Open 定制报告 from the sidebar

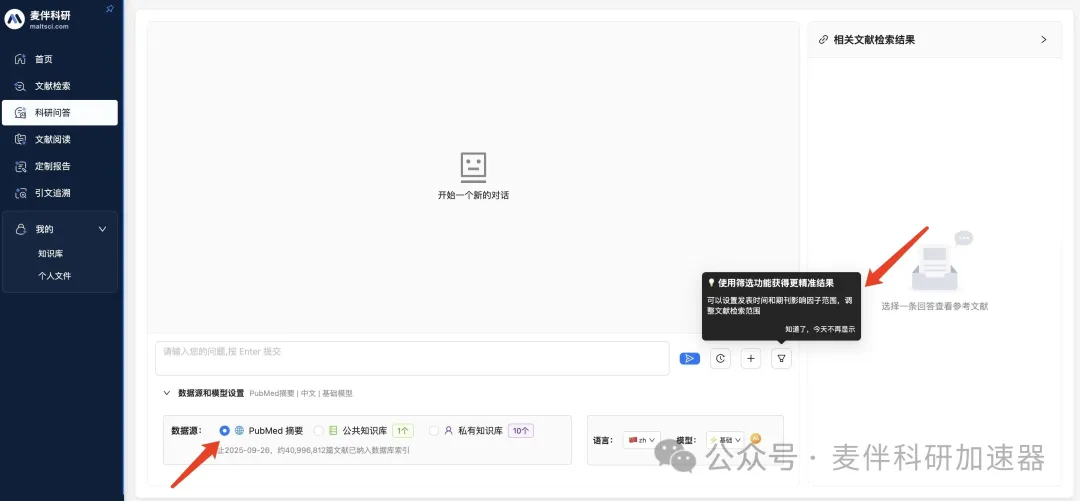[x=52, y=166]
